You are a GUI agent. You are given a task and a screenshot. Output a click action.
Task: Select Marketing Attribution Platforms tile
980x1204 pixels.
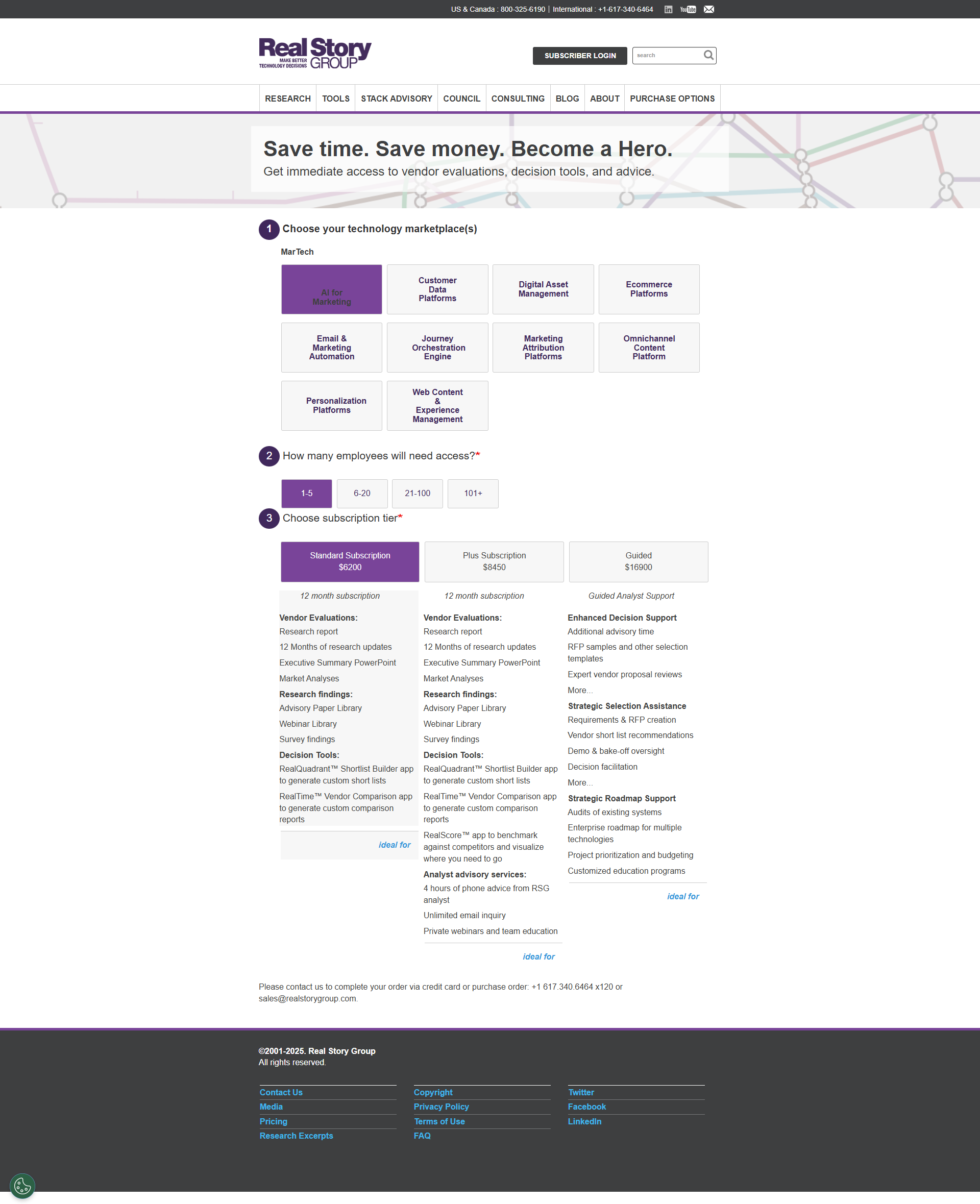click(543, 348)
